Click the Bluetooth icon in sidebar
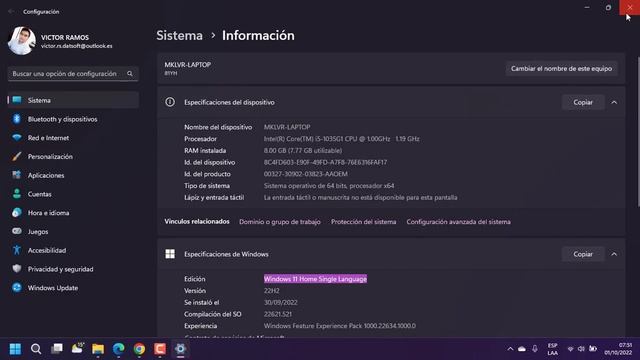Image resolution: width=640 pixels, height=360 pixels. click(17, 119)
